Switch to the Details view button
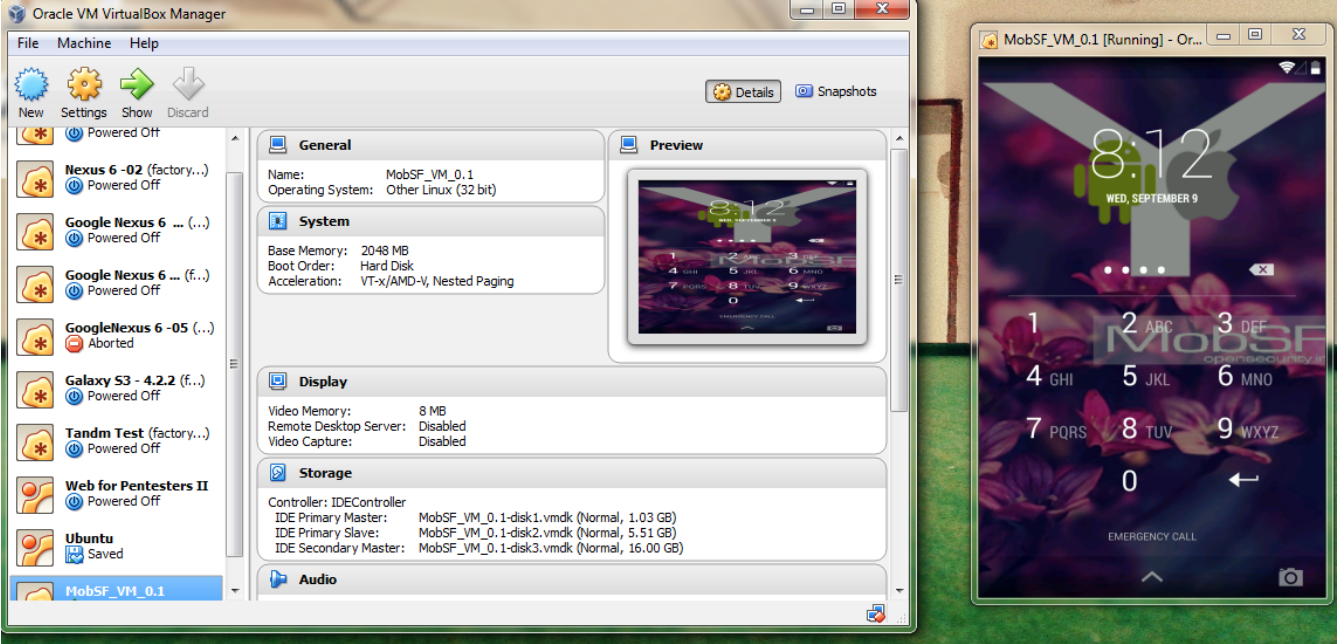The height and width of the screenshot is (644, 1340). (x=744, y=92)
